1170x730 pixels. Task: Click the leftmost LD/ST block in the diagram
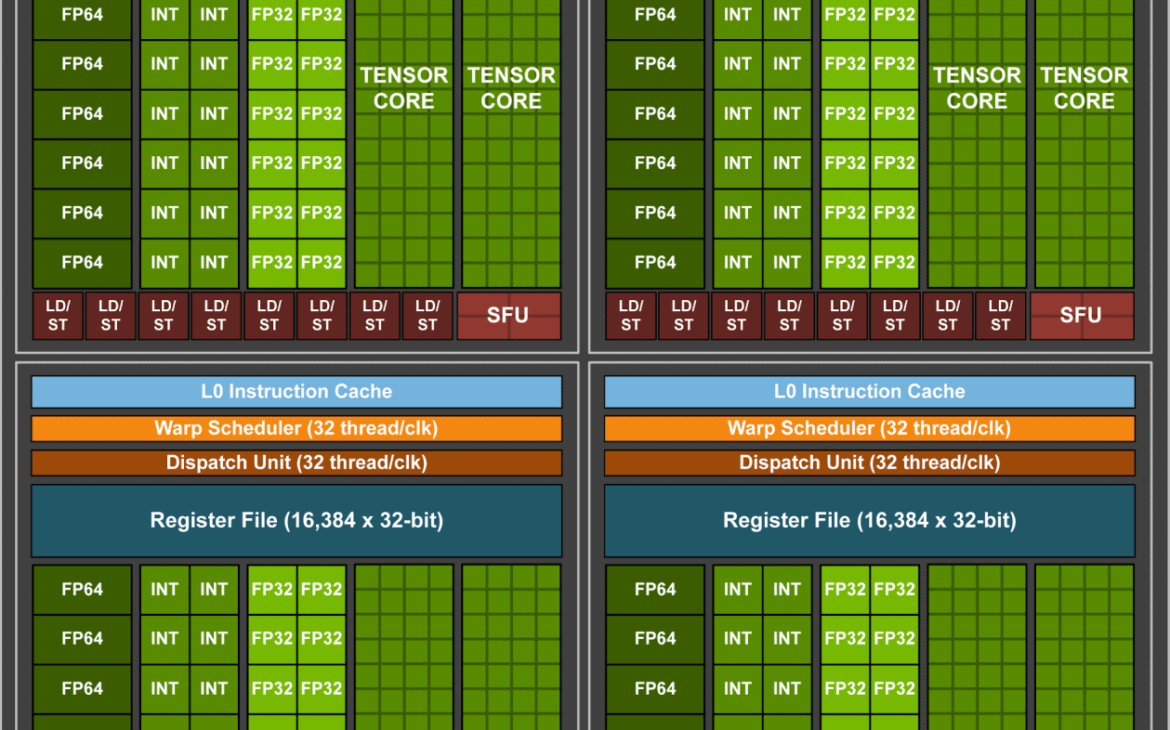point(58,316)
